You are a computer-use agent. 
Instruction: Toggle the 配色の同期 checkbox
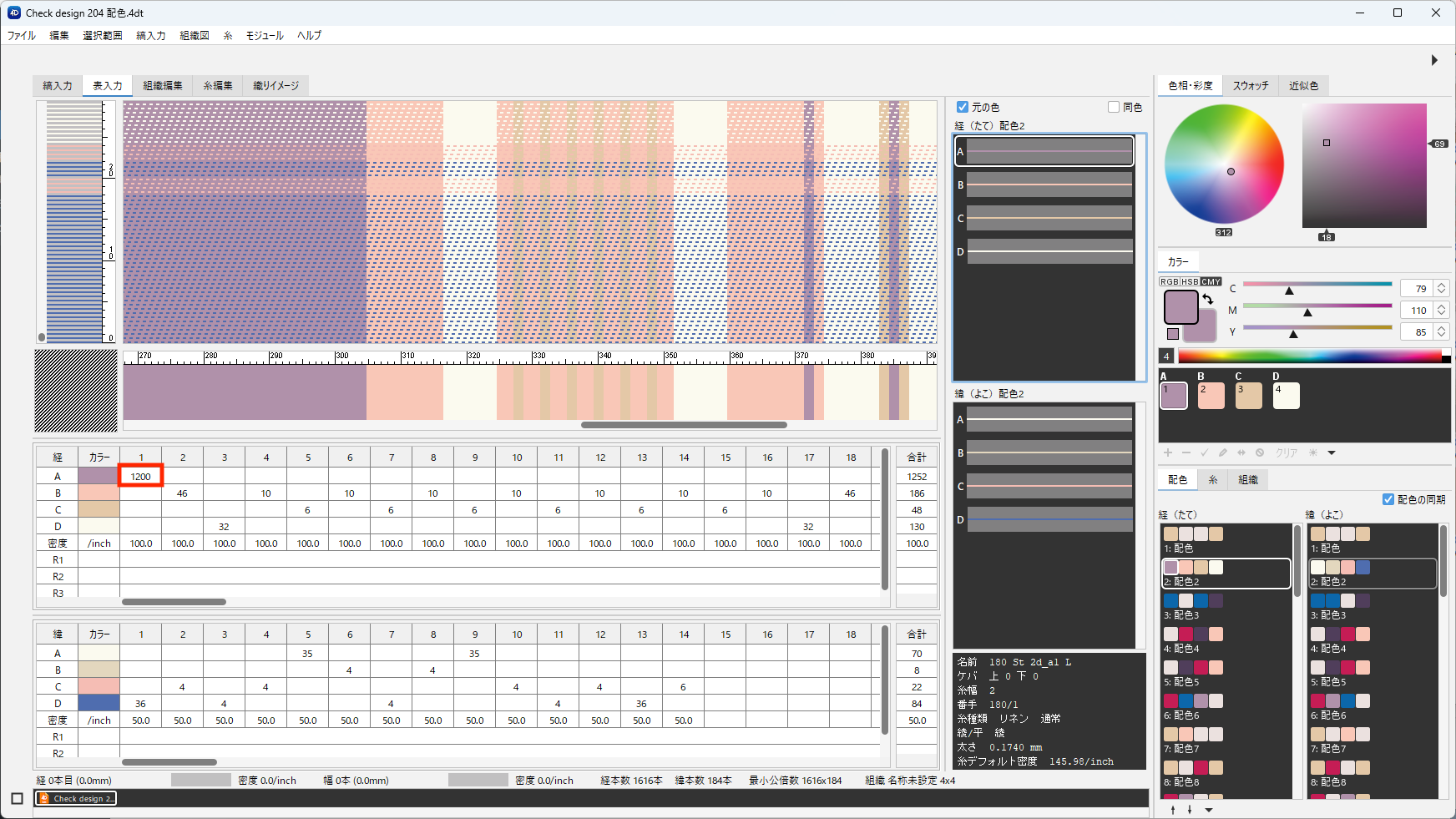[x=1388, y=499]
